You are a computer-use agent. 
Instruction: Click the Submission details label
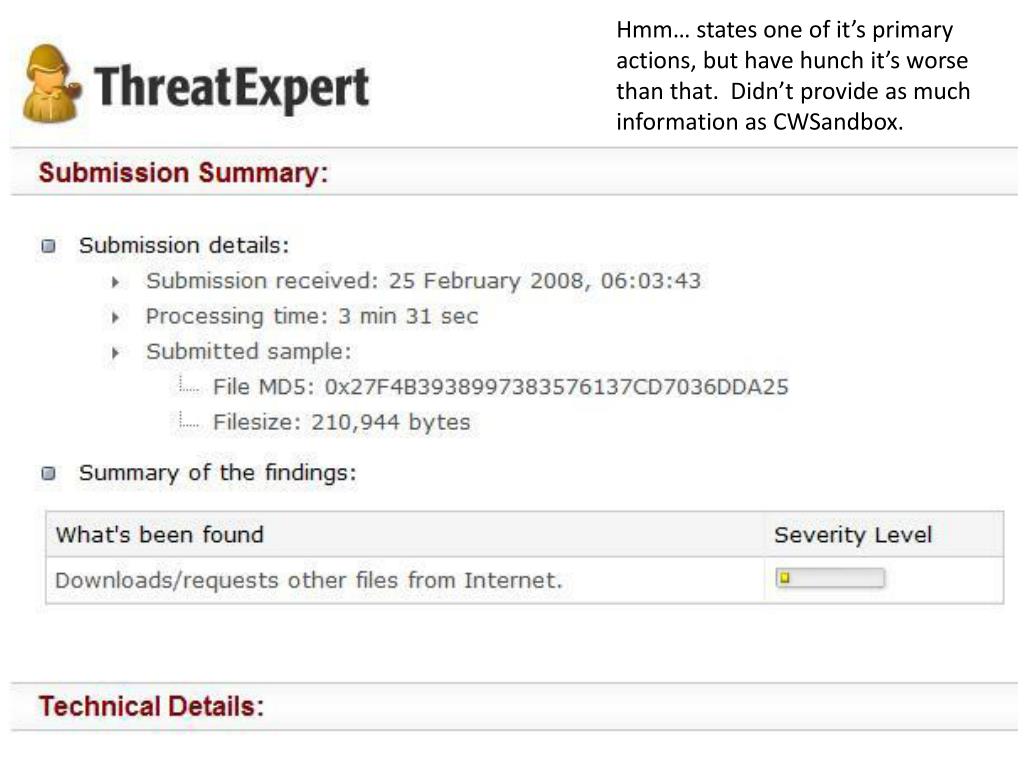(184, 246)
